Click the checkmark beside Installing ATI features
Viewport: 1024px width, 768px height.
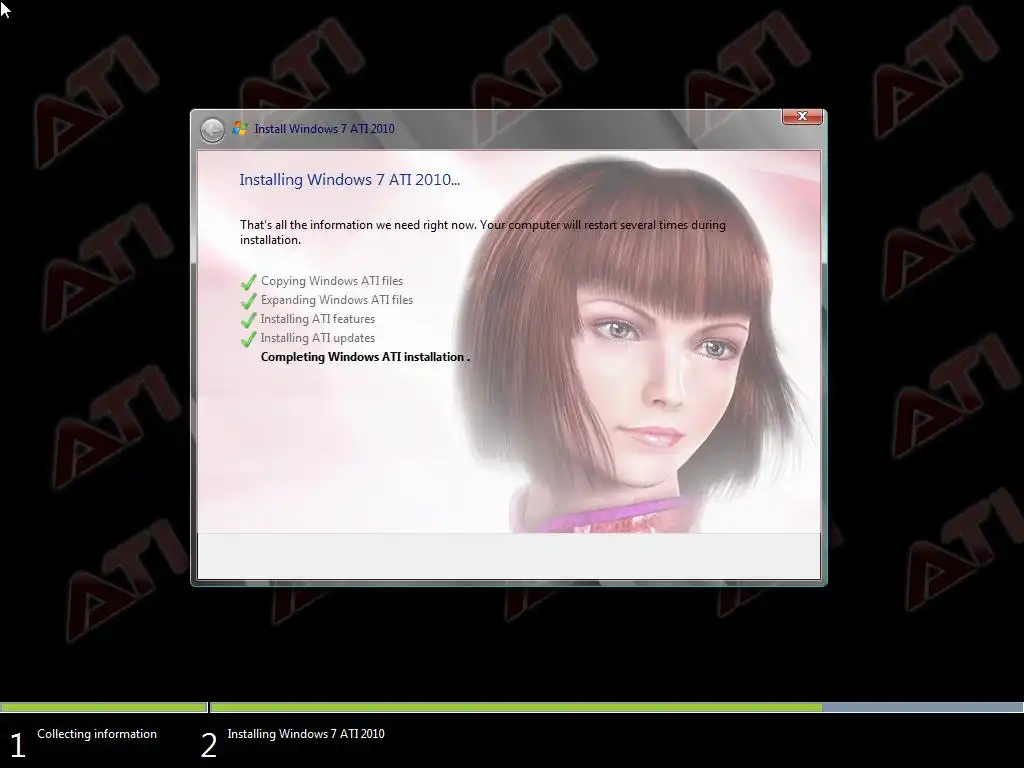pos(248,319)
